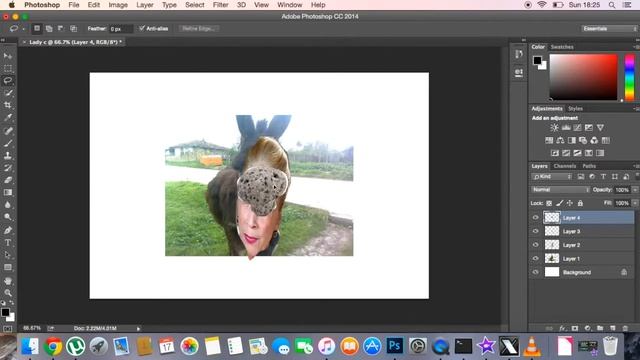
Task: Expand the status bar info arrow
Action: point(138,328)
